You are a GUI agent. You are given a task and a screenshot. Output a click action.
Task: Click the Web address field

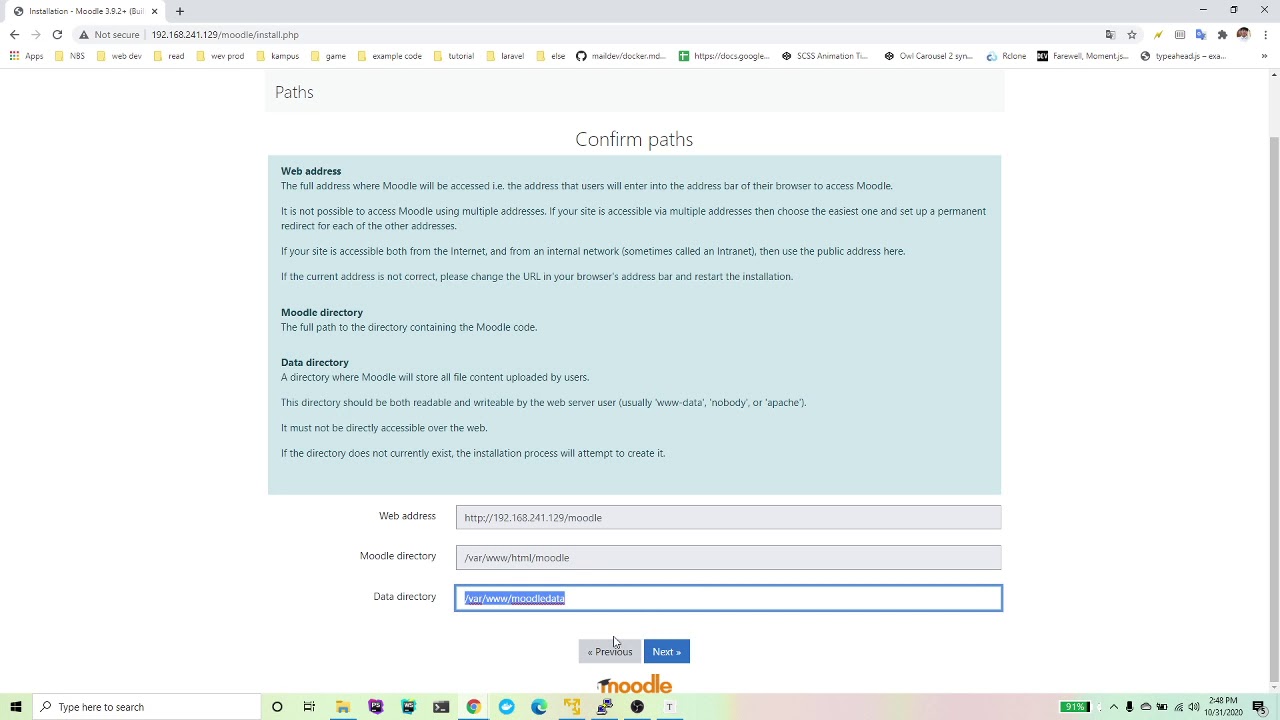728,517
